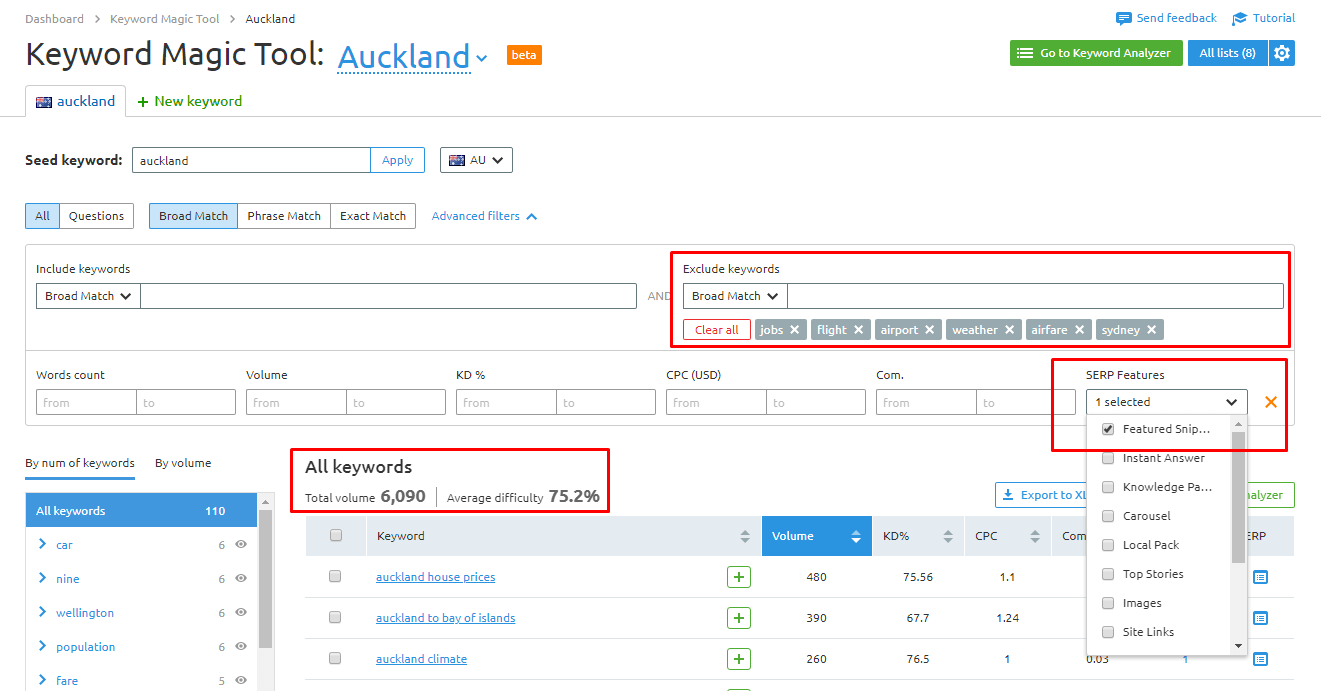Switch to the Questions tab

pos(96,215)
